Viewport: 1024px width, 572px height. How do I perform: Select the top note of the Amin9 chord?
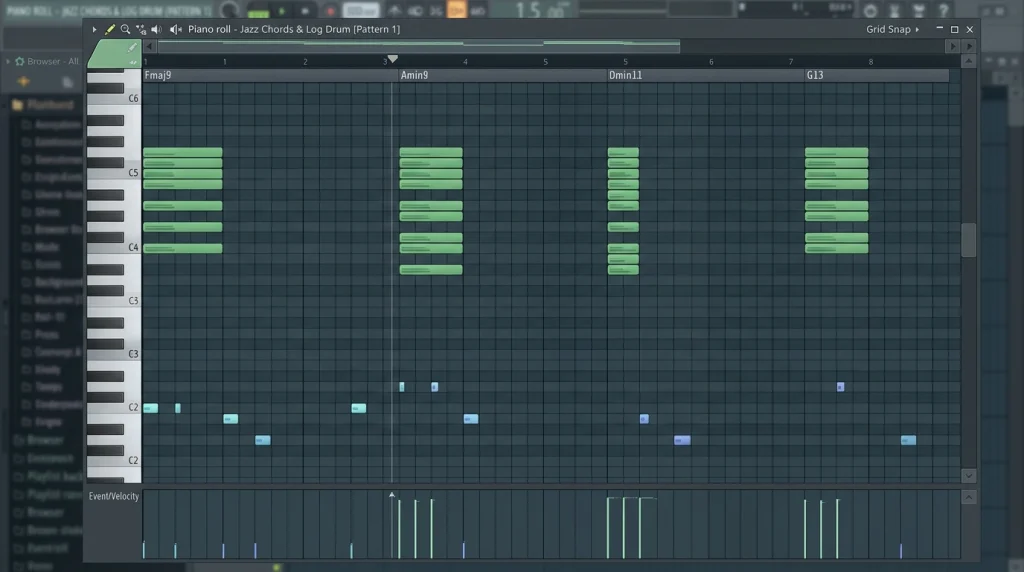tap(431, 153)
